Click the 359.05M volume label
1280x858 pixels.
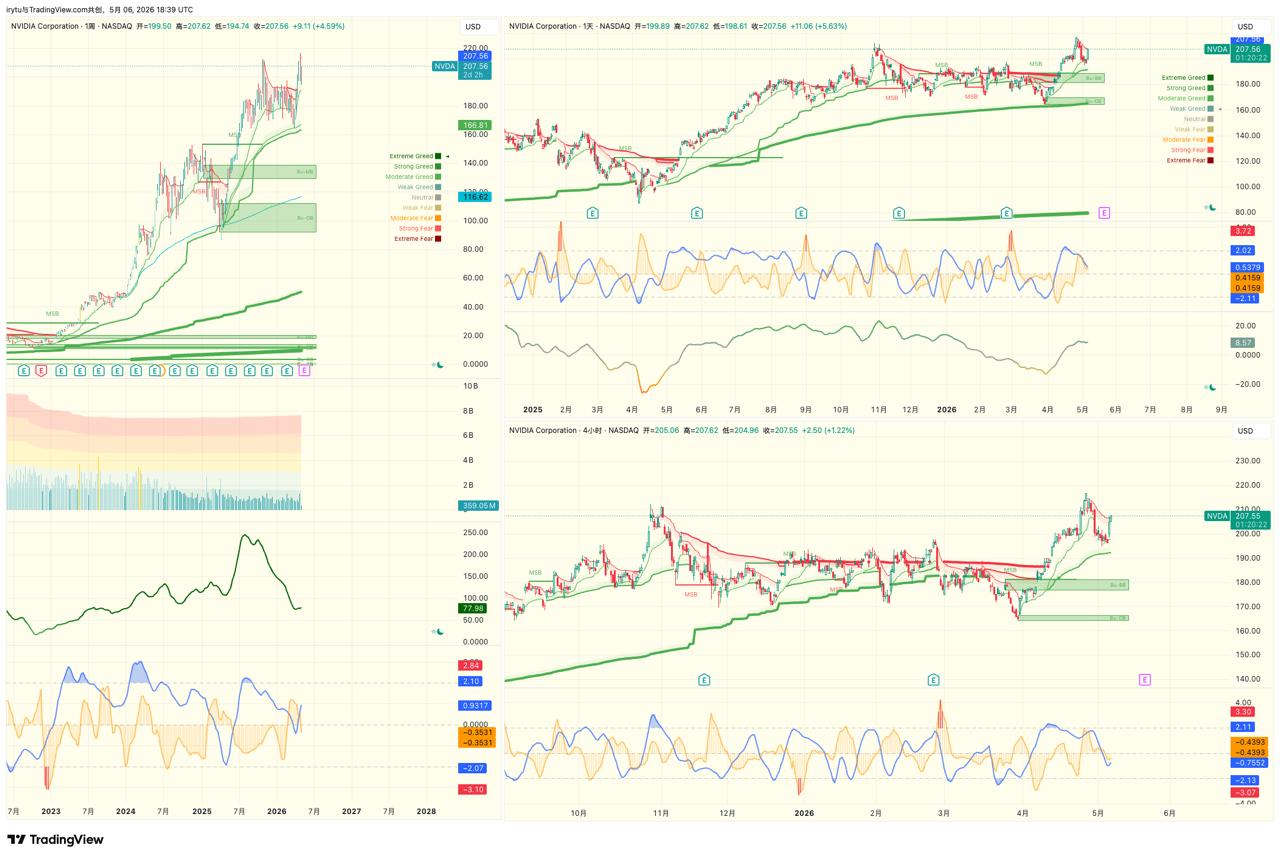point(478,506)
